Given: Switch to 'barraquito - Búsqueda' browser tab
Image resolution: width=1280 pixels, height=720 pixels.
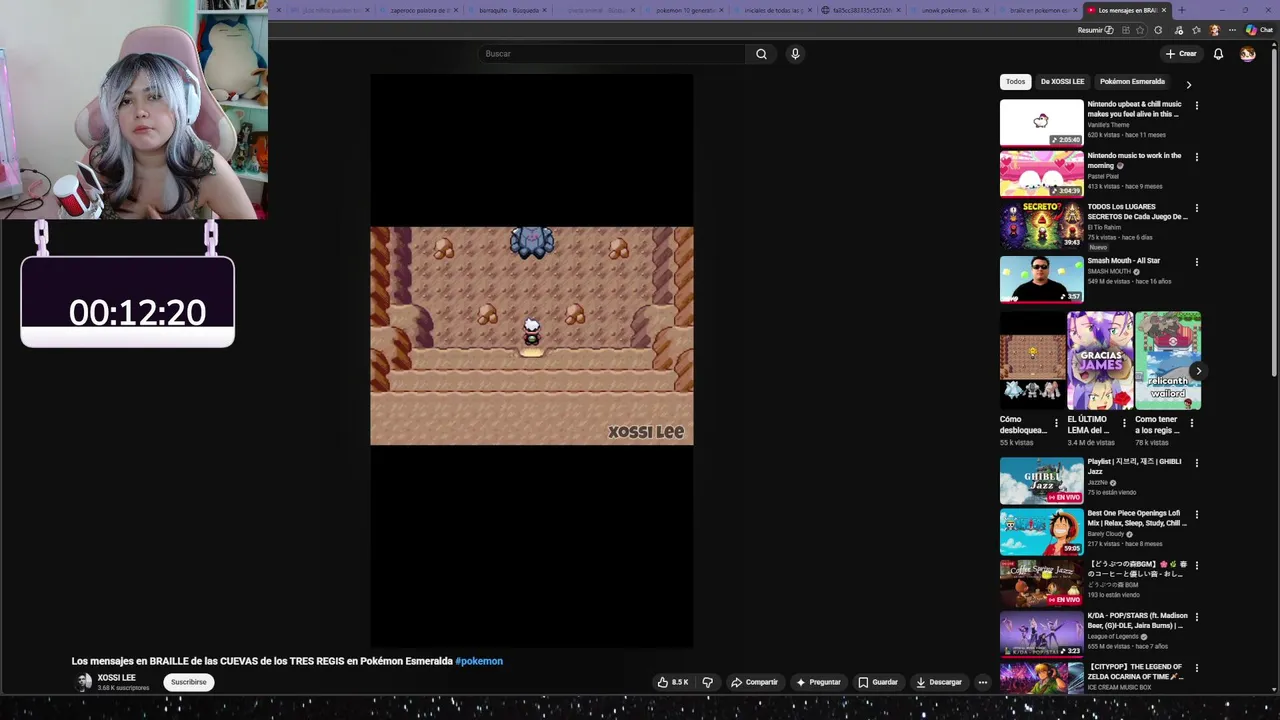Looking at the screenshot, I should coord(508,10).
